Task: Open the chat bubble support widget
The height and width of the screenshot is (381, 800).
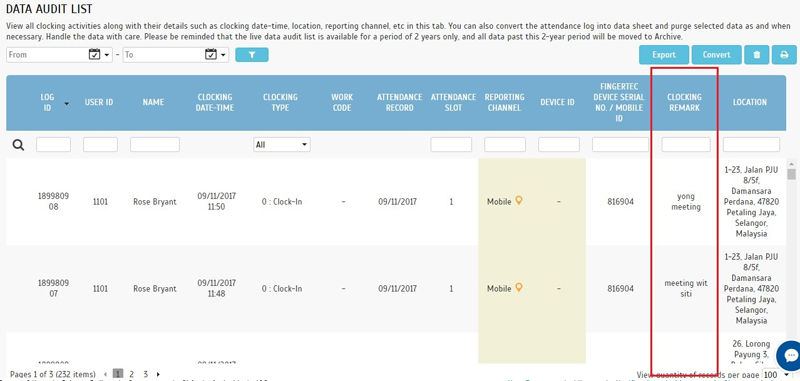Action: tap(790, 355)
